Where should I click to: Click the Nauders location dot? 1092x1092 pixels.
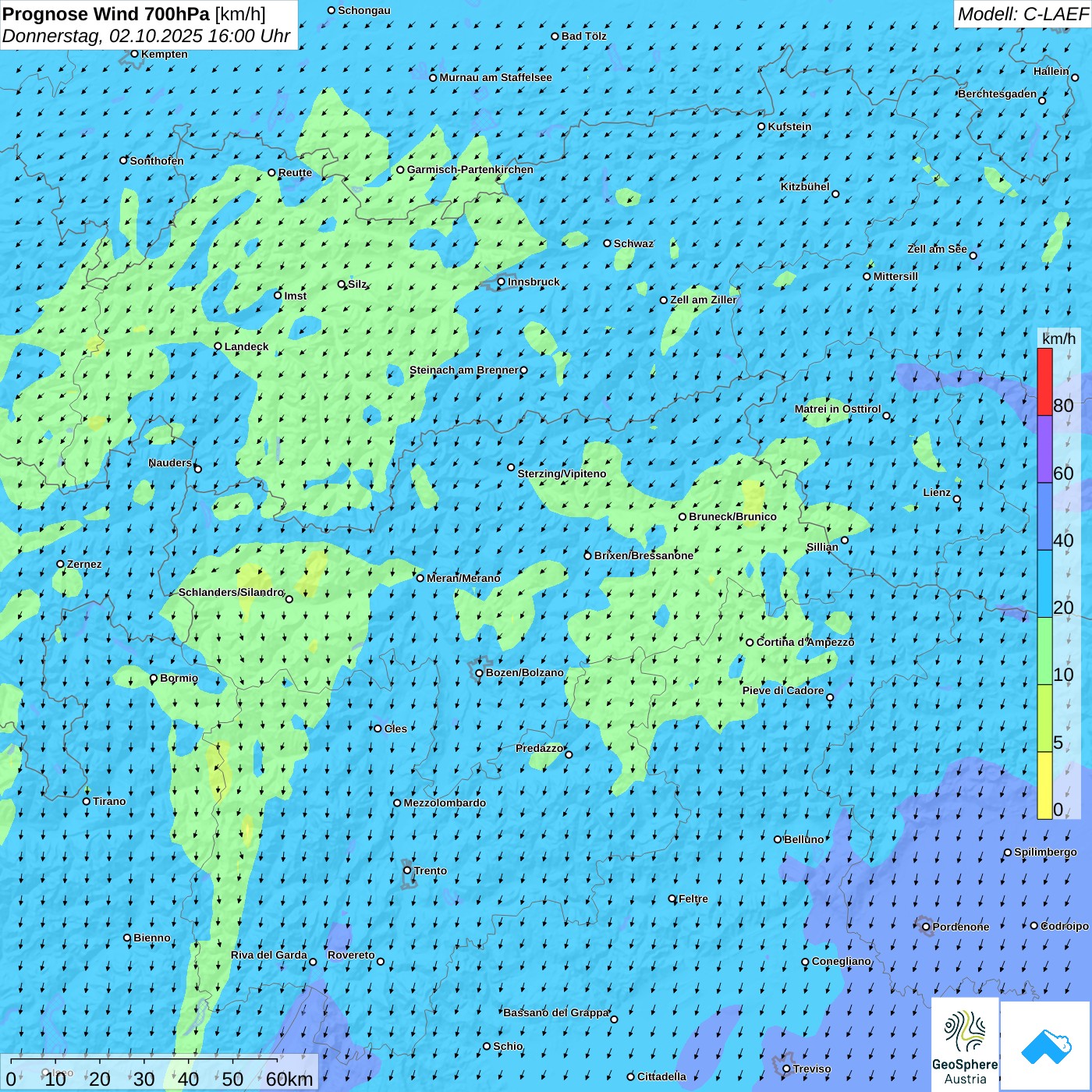point(198,469)
